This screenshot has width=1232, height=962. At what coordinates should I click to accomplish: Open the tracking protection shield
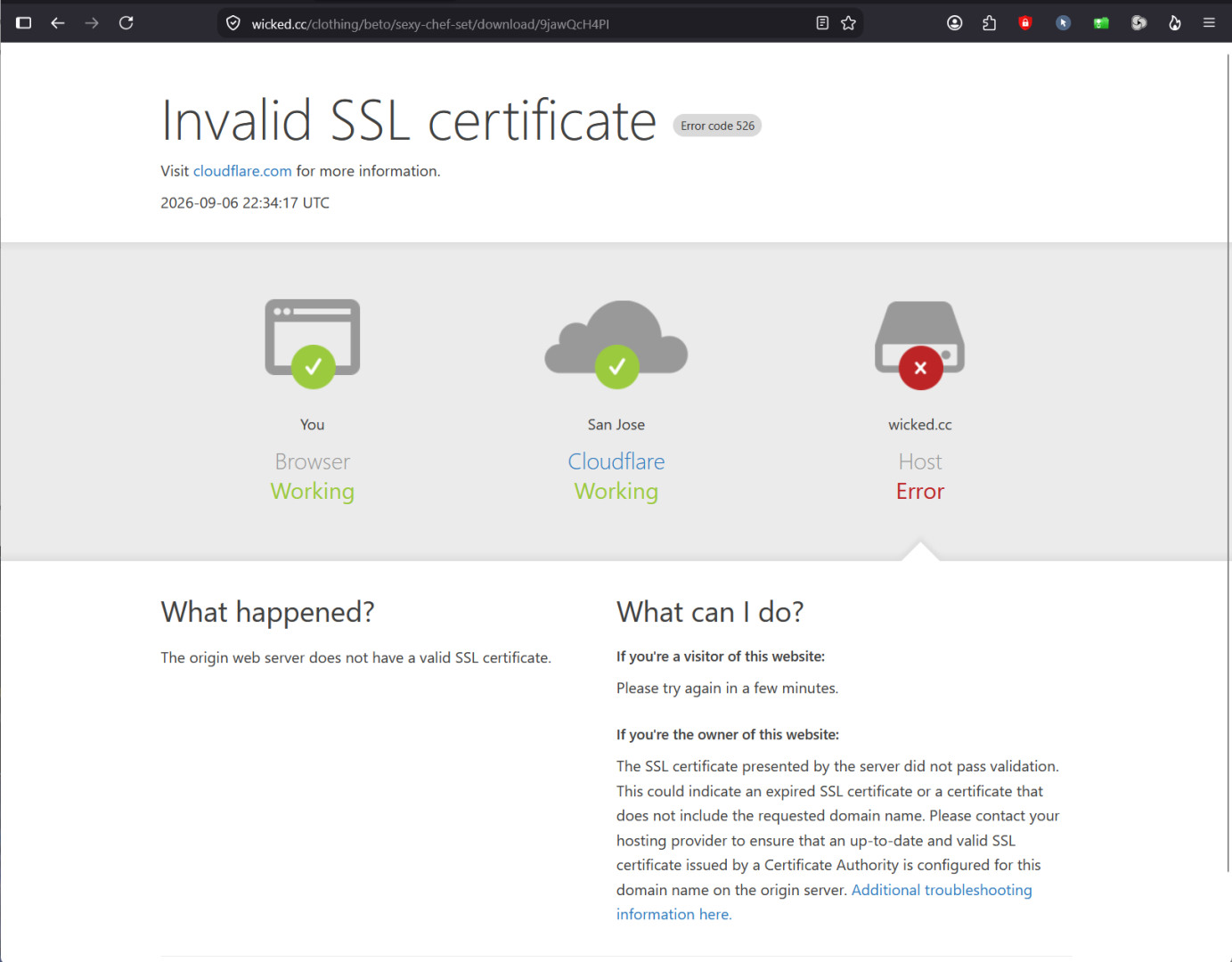(233, 23)
